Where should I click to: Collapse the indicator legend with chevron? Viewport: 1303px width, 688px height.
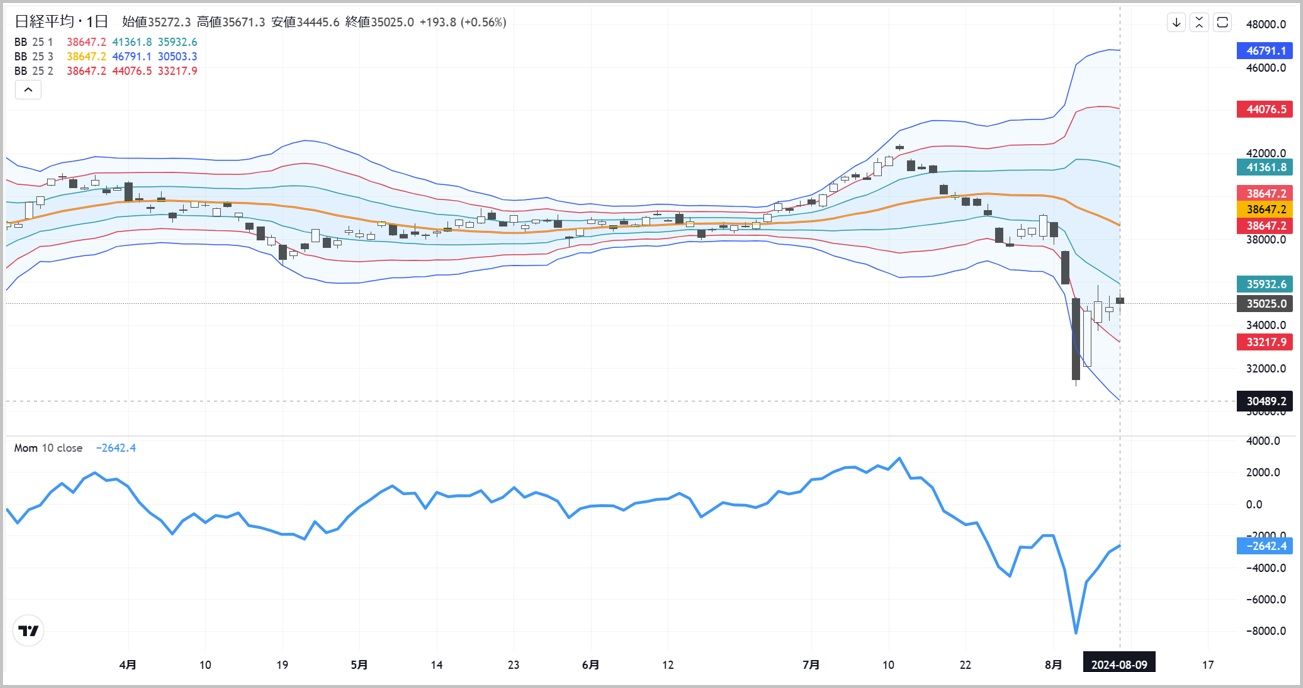27,90
